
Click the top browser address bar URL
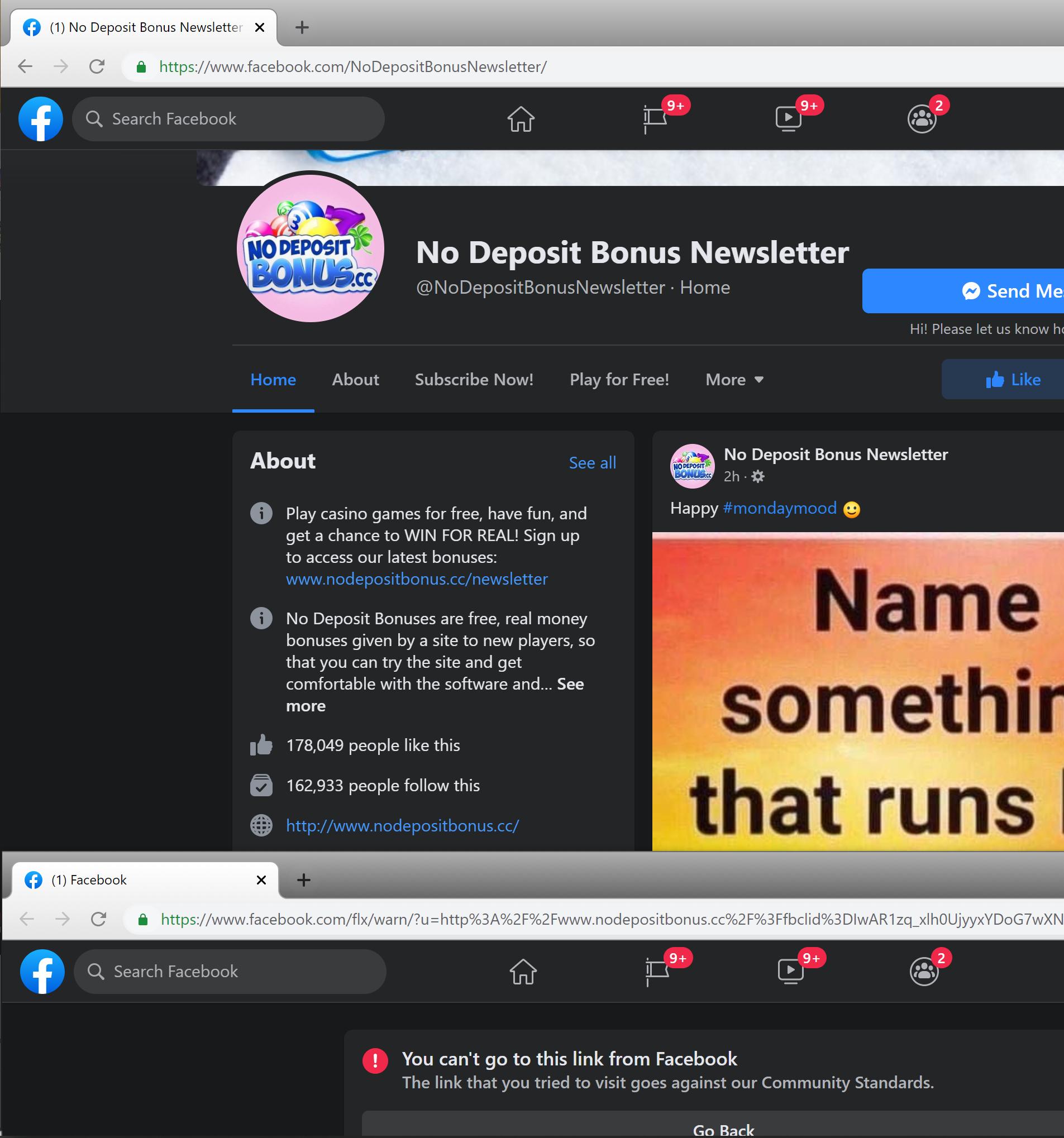(353, 67)
